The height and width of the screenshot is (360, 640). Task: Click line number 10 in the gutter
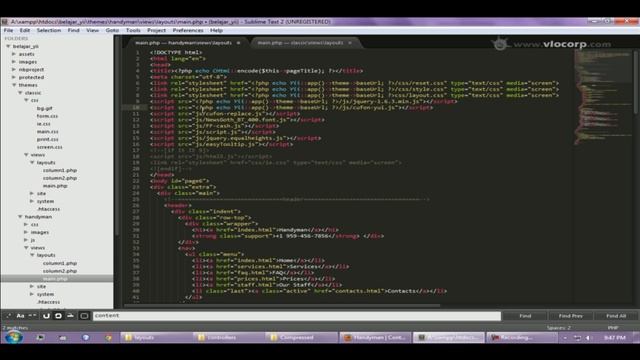[x=136, y=108]
